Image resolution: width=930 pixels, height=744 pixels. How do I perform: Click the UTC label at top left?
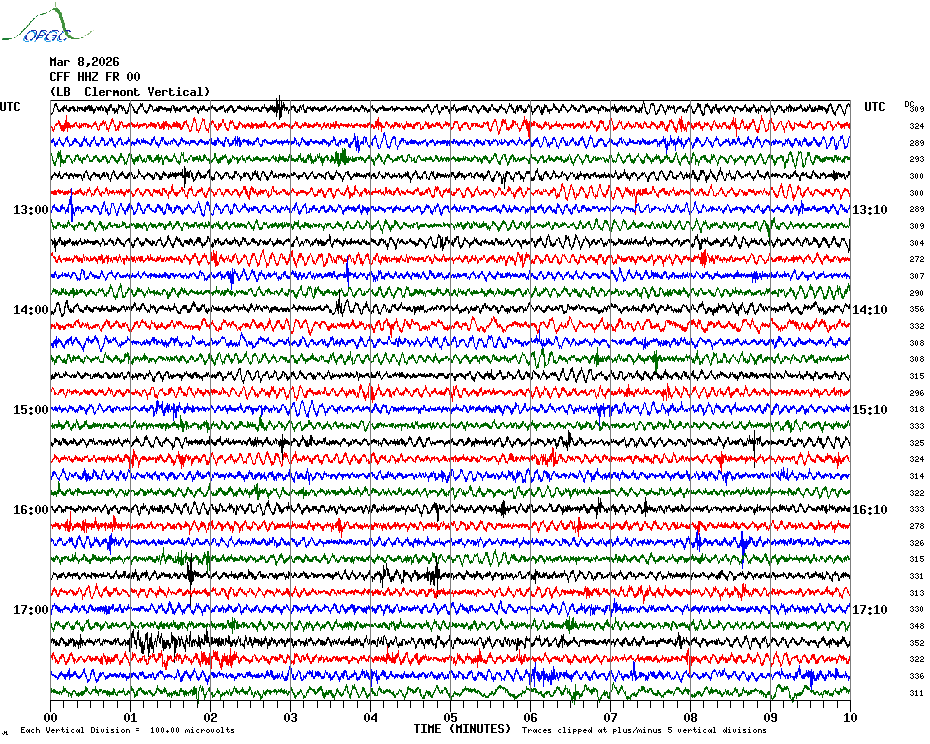click(x=10, y=107)
